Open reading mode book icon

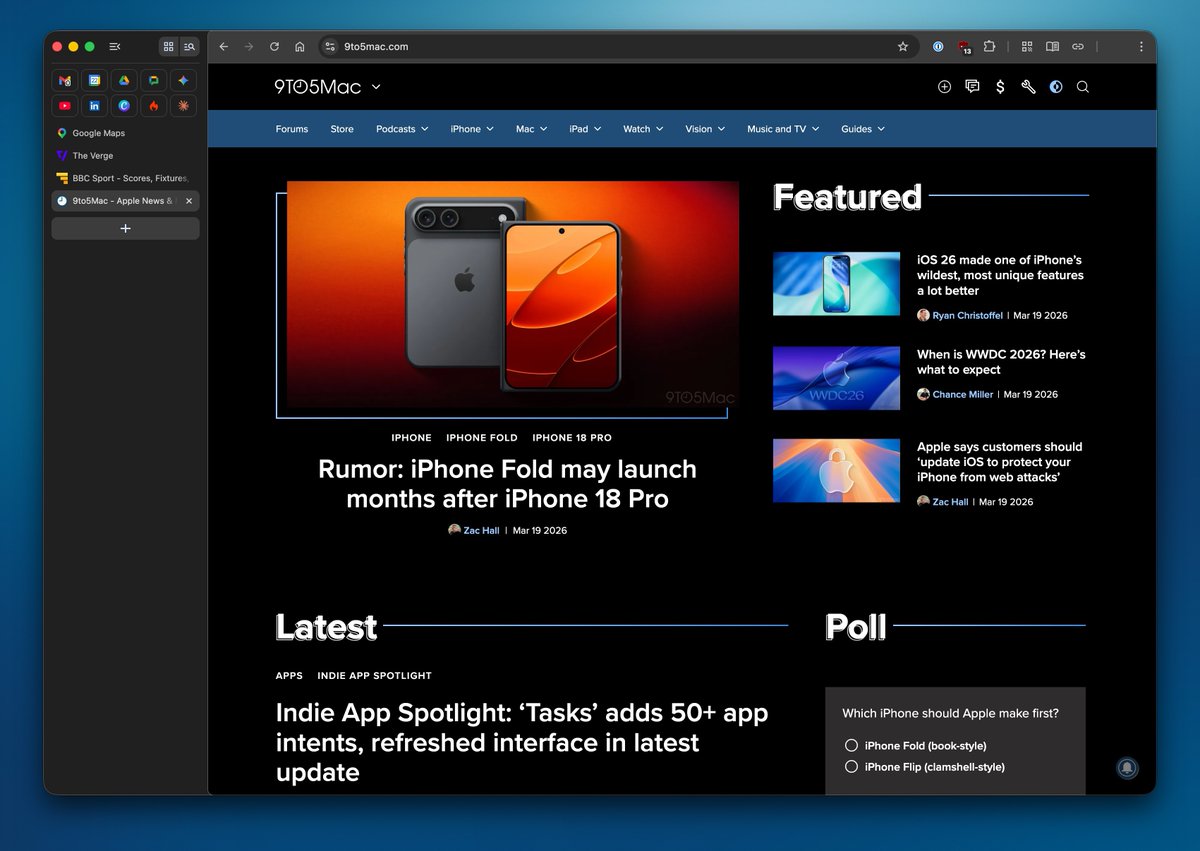1052,46
